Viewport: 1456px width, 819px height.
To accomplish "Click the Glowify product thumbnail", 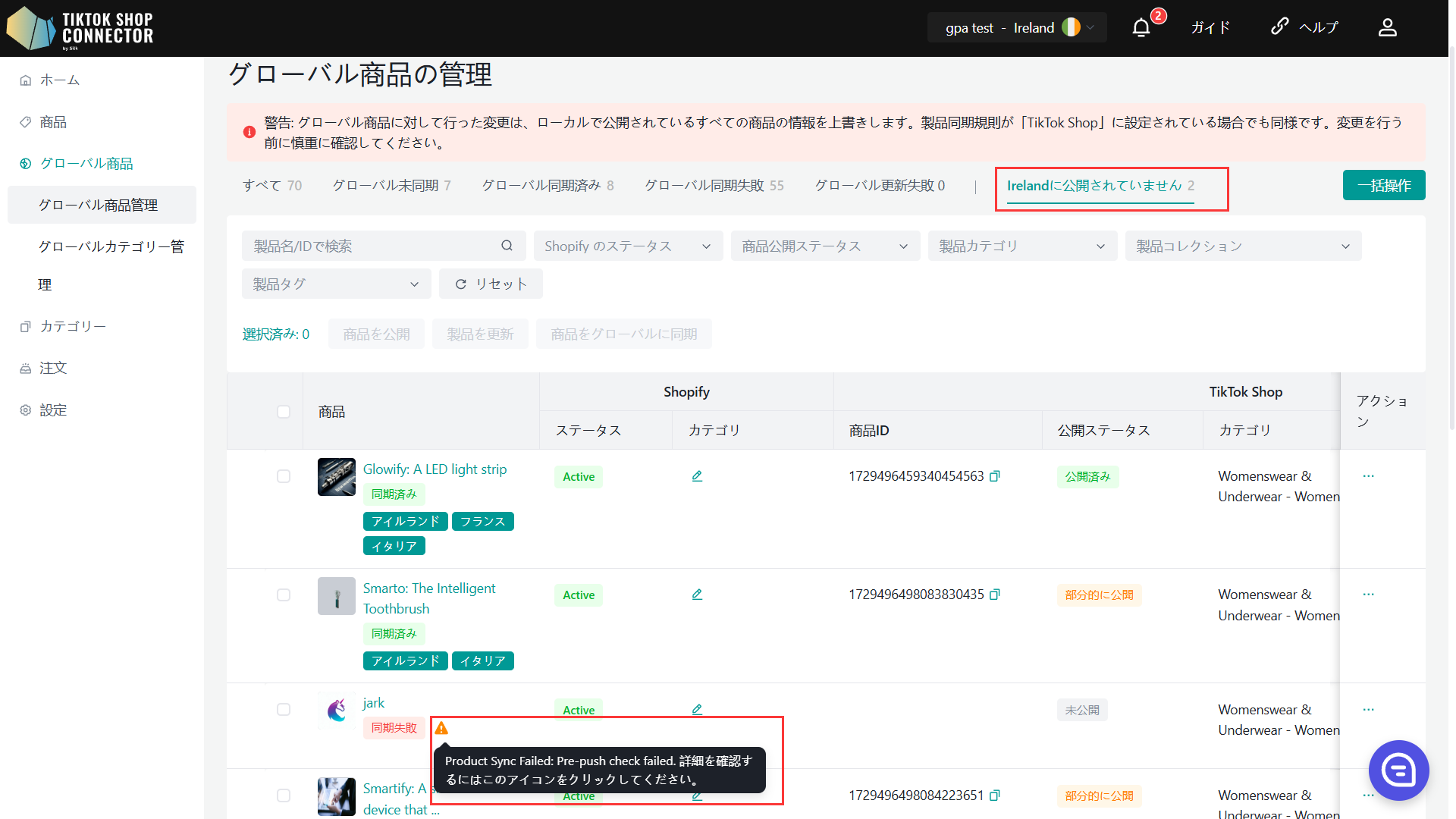I will click(x=337, y=477).
